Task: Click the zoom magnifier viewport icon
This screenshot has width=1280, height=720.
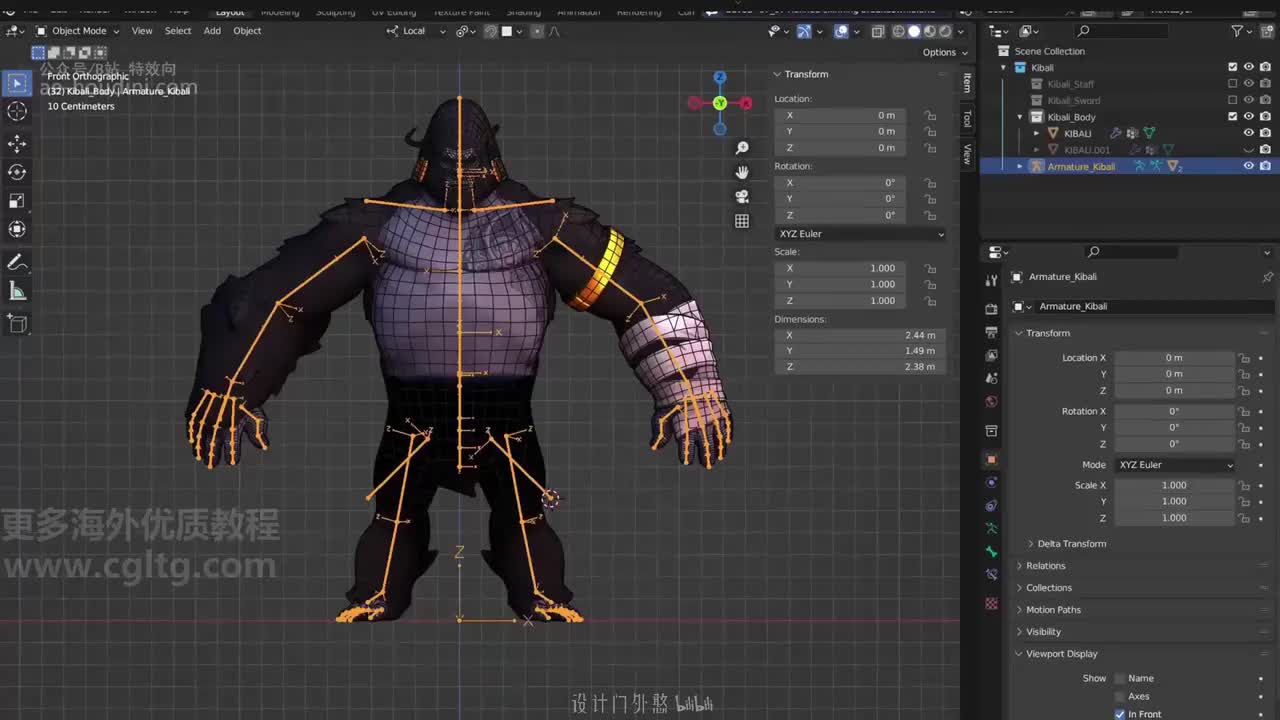Action: (742, 148)
